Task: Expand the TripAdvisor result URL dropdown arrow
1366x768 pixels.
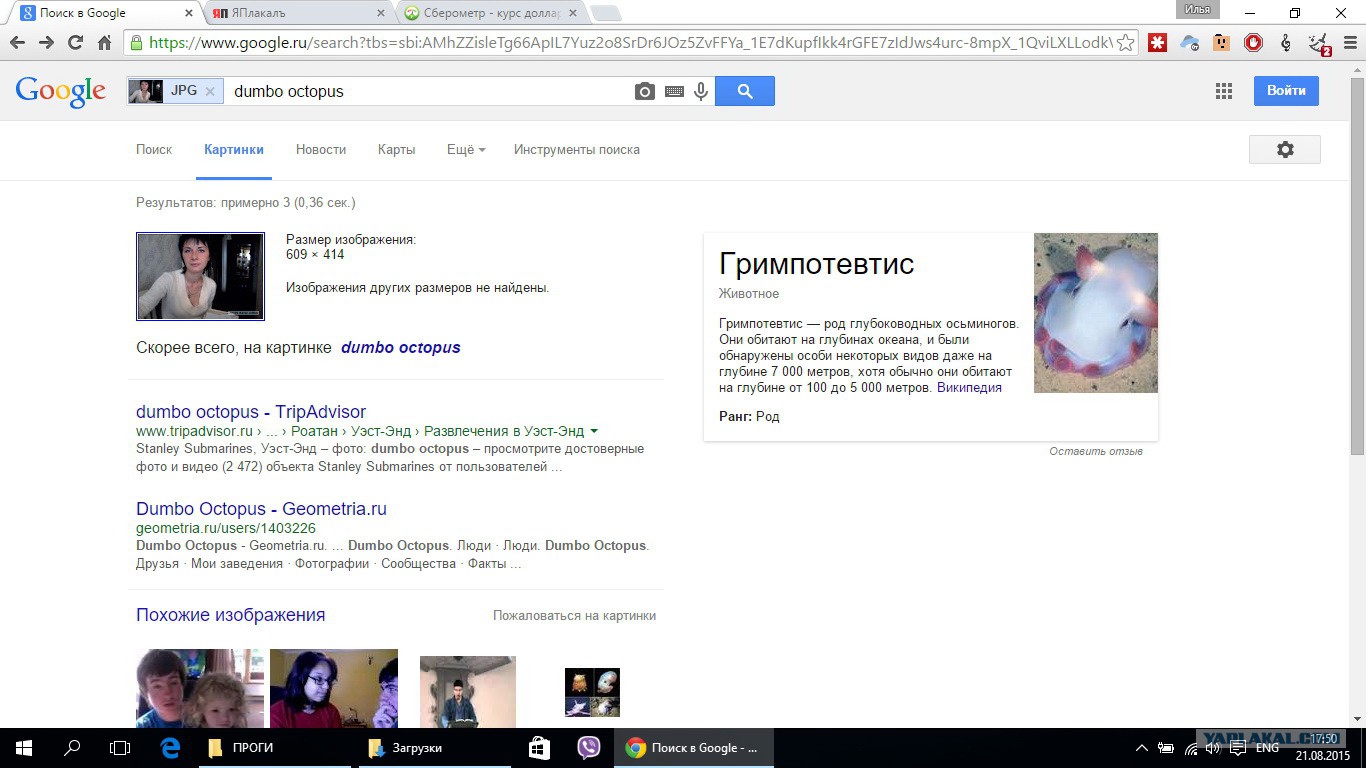Action: pyautogui.click(x=594, y=431)
